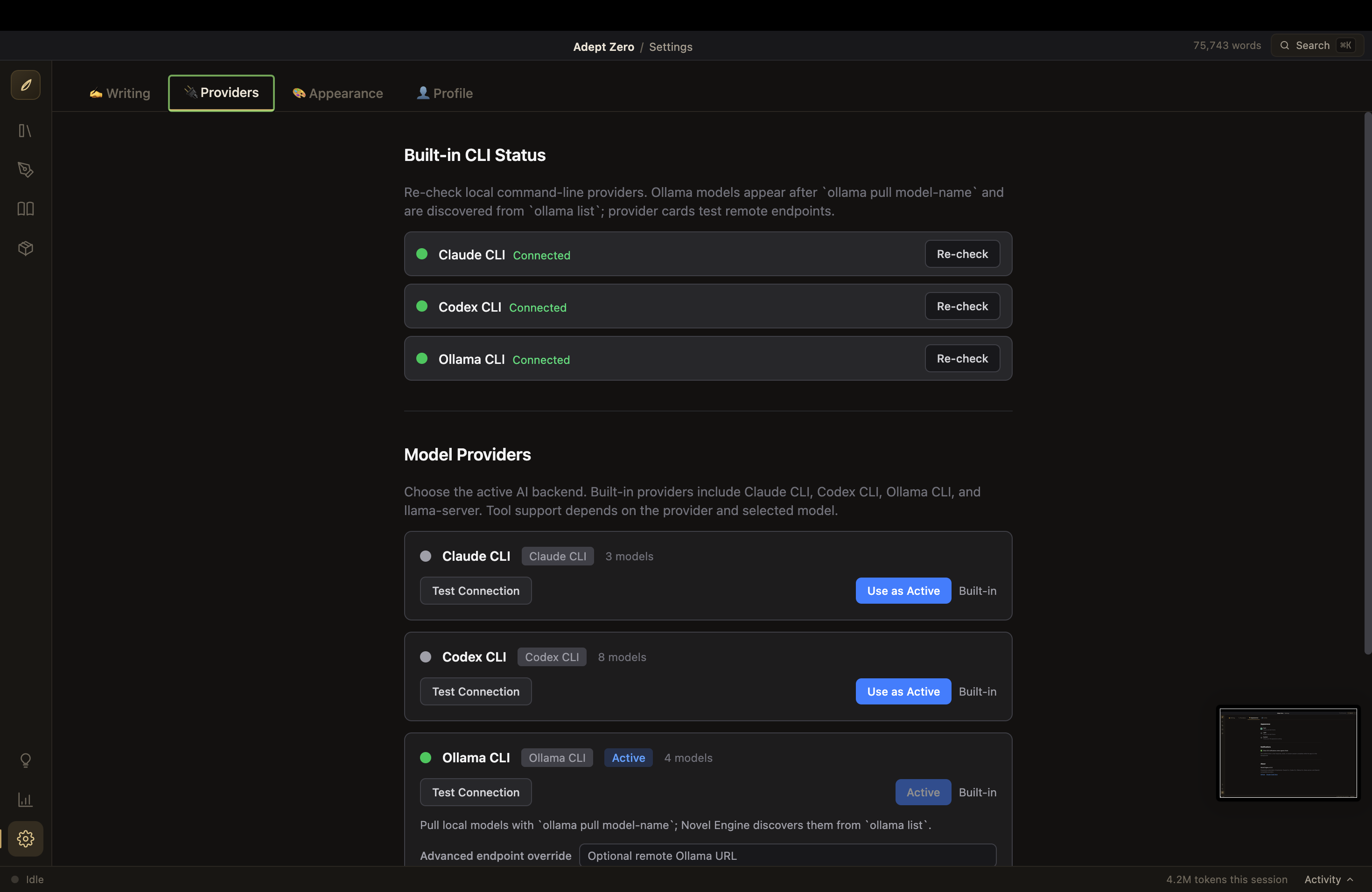Use Codex CLI as Active provider

(903, 691)
